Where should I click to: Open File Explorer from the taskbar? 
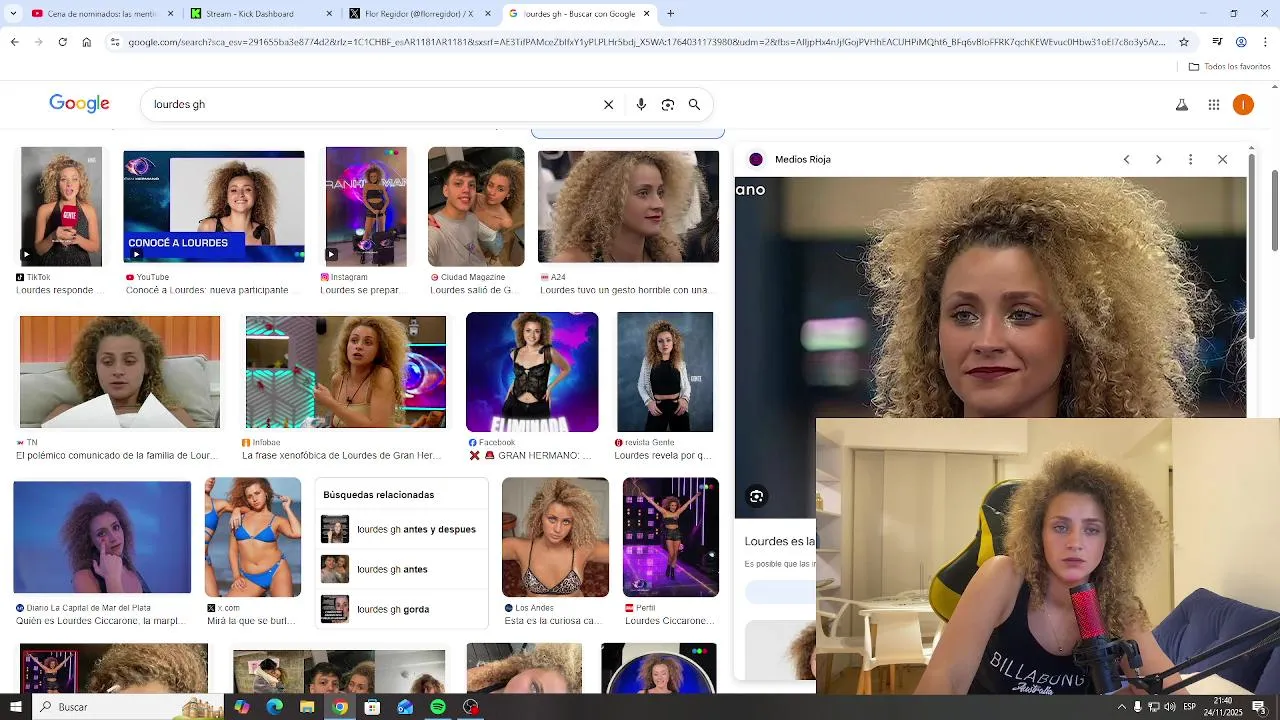pyautogui.click(x=307, y=707)
